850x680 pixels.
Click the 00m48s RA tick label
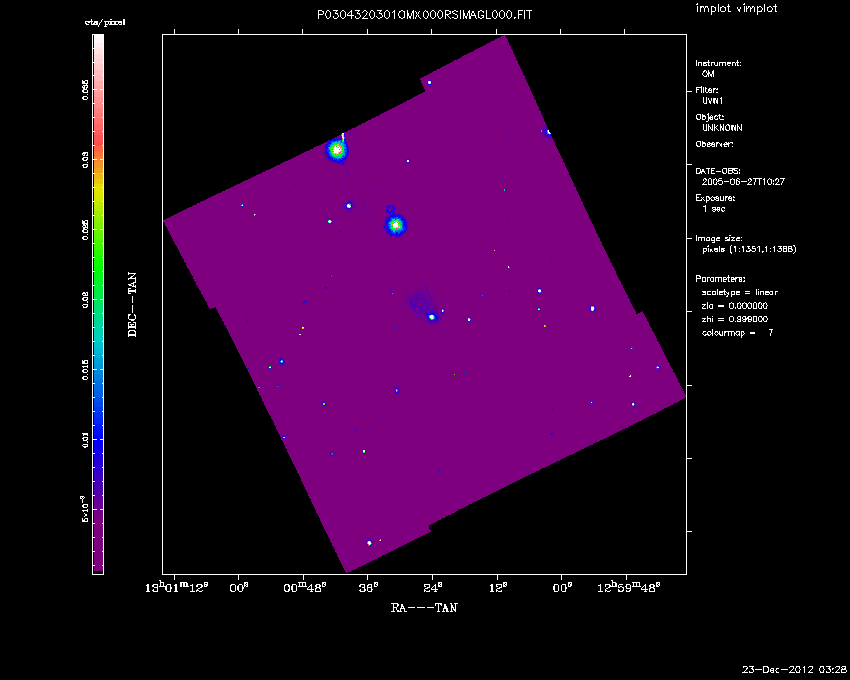(x=305, y=588)
